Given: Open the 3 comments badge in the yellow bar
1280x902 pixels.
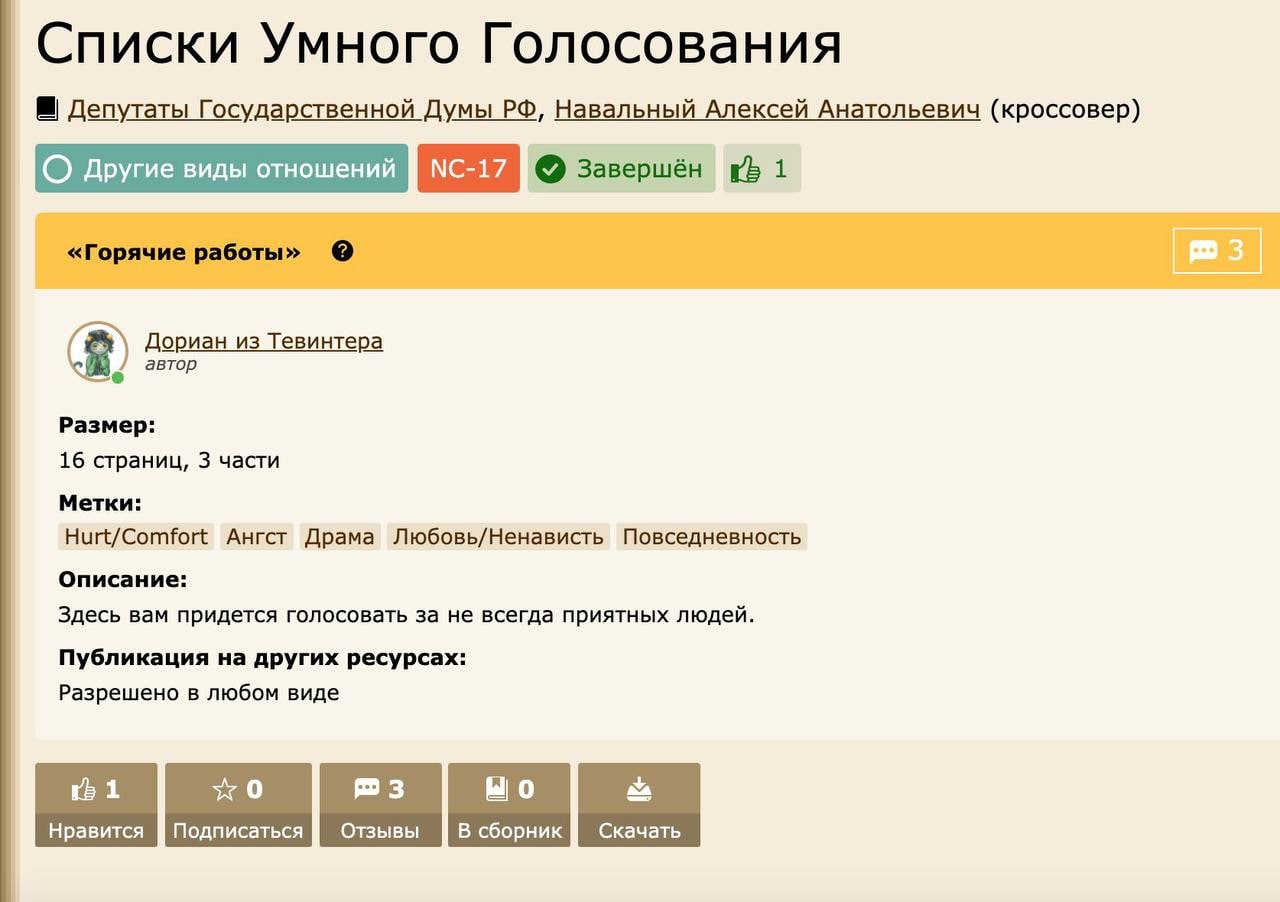Looking at the screenshot, I should (x=1217, y=250).
